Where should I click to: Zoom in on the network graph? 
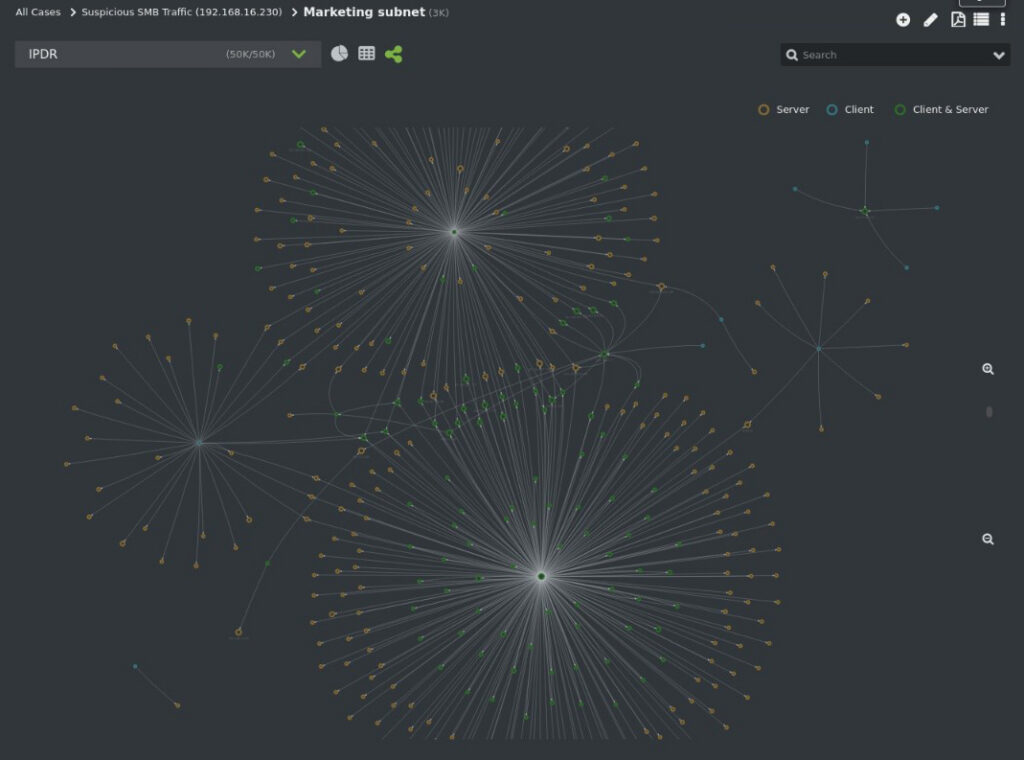click(988, 369)
